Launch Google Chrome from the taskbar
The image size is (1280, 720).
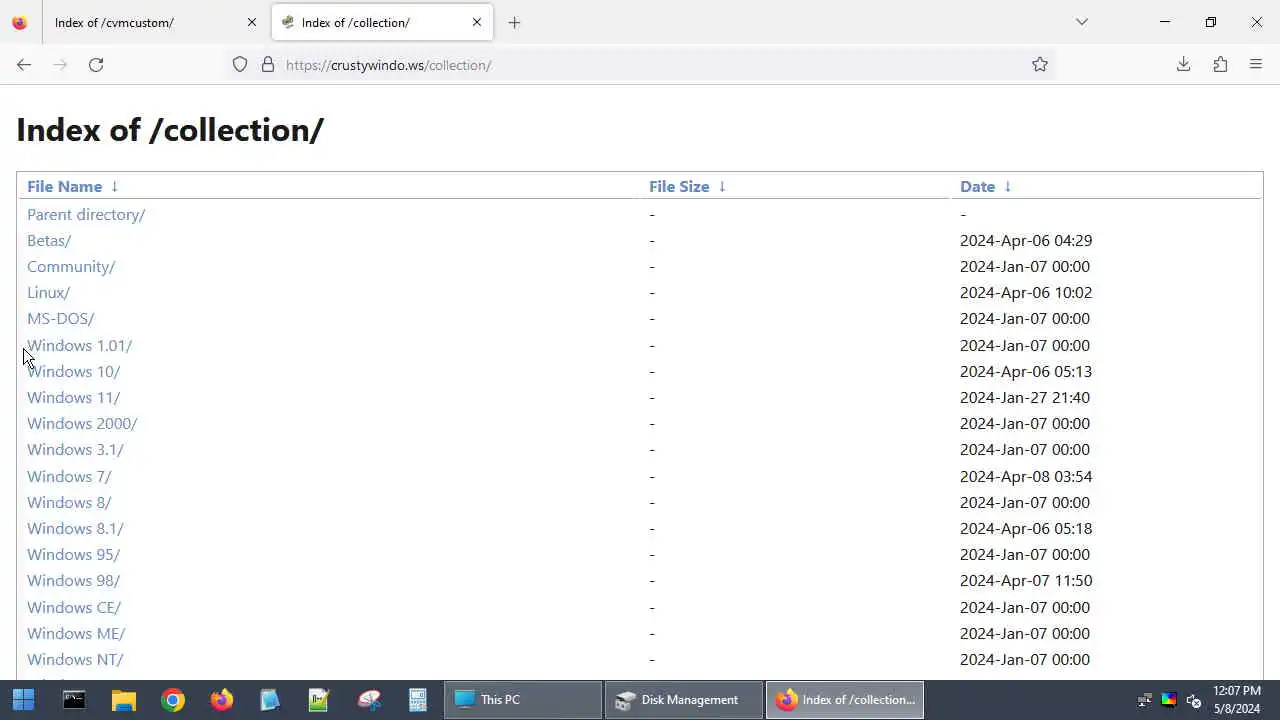click(x=173, y=700)
